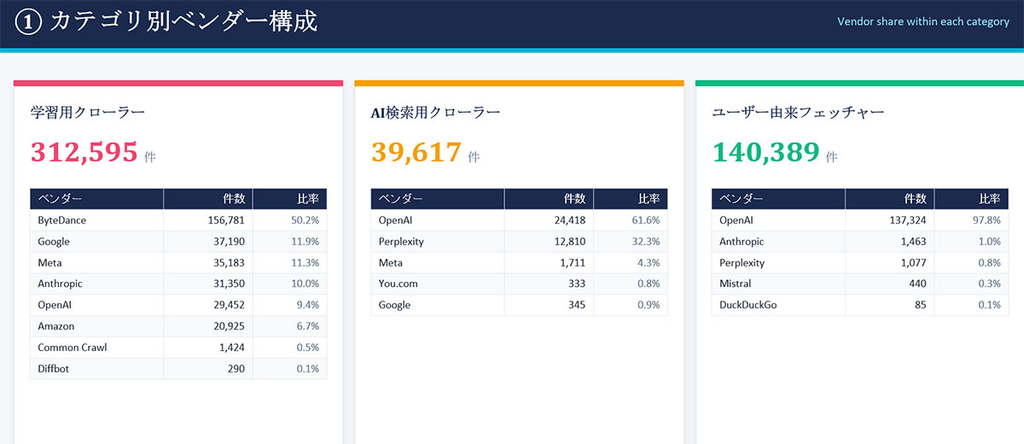Click the ByteDance vendor cell
Screen dimensions: 1024x444
tap(97, 221)
